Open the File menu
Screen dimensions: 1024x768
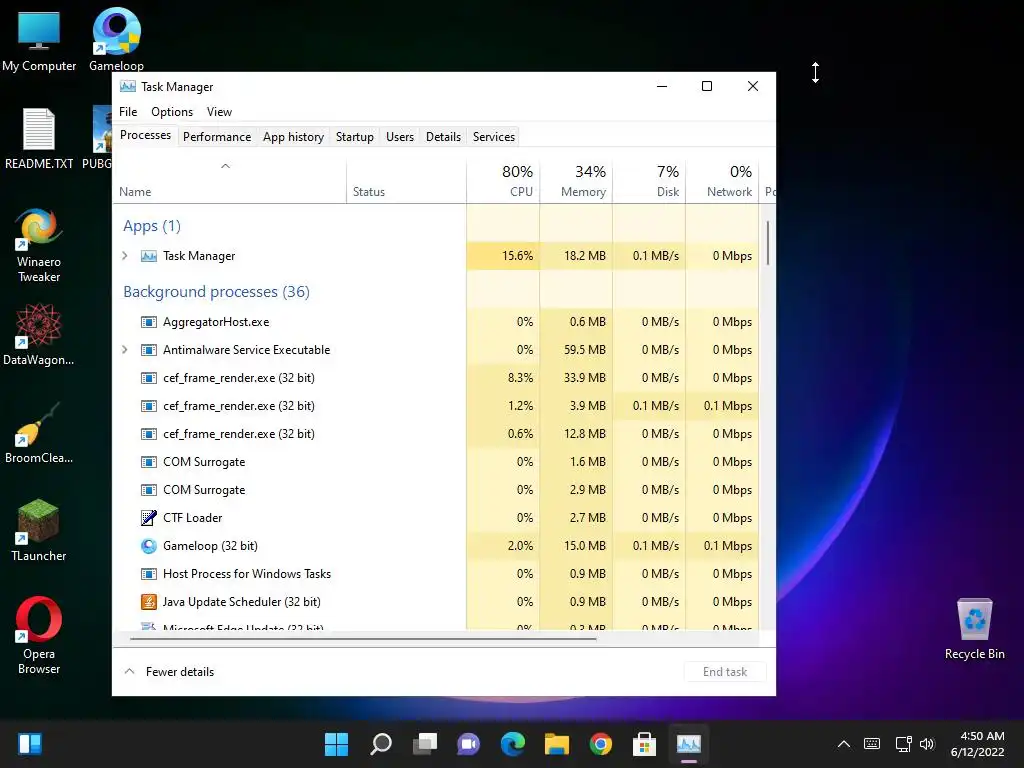tap(128, 112)
